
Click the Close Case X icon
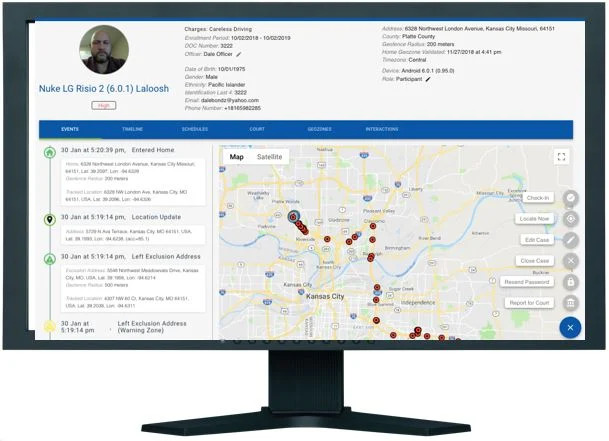pyautogui.click(x=570, y=261)
